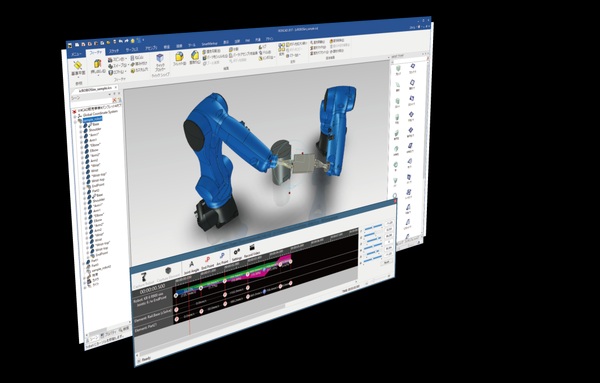This screenshot has width=600, height=383.
Task: Select the 基準平面 reference plane tool
Action: coord(78,69)
